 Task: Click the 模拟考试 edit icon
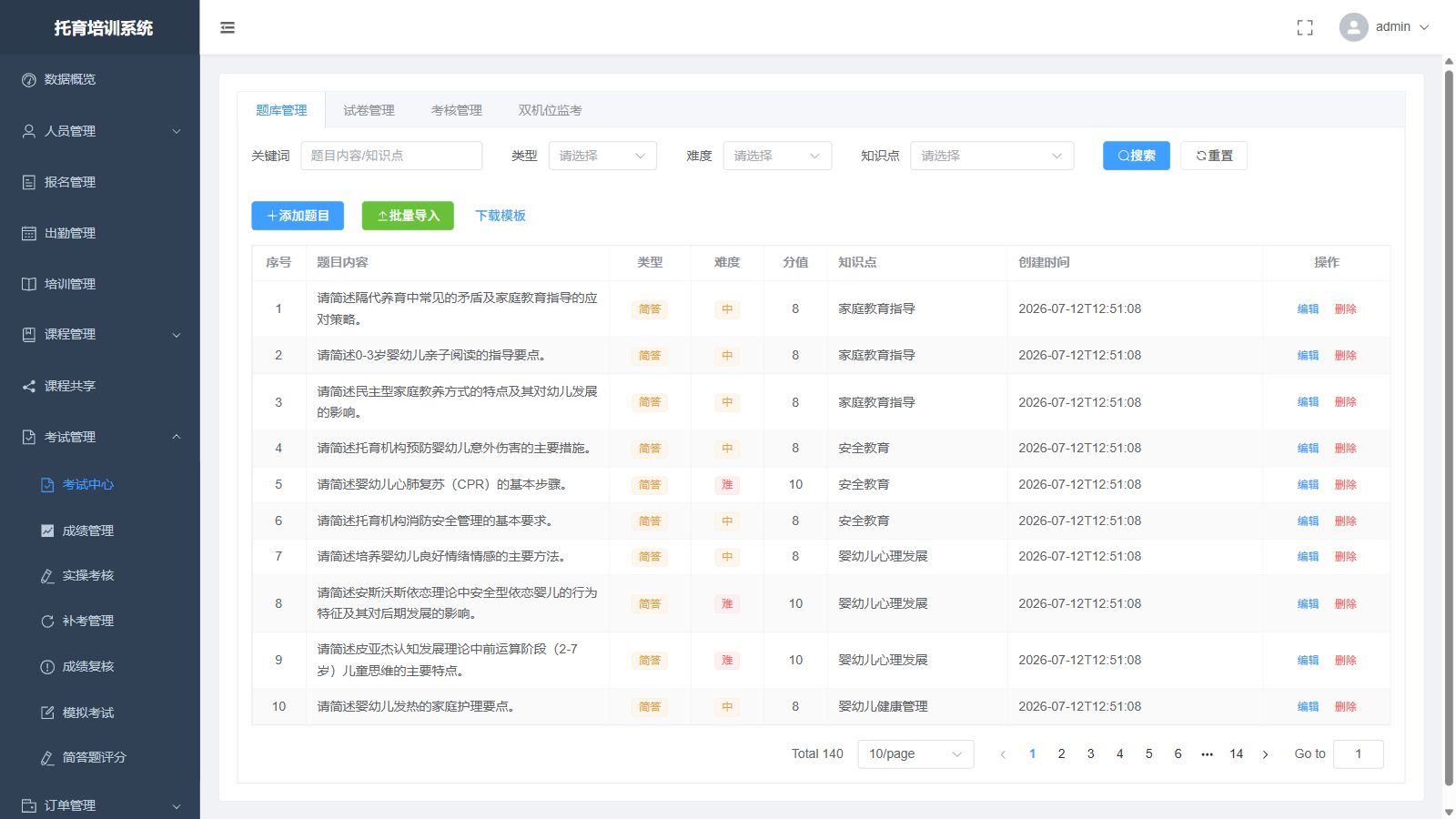tap(47, 713)
